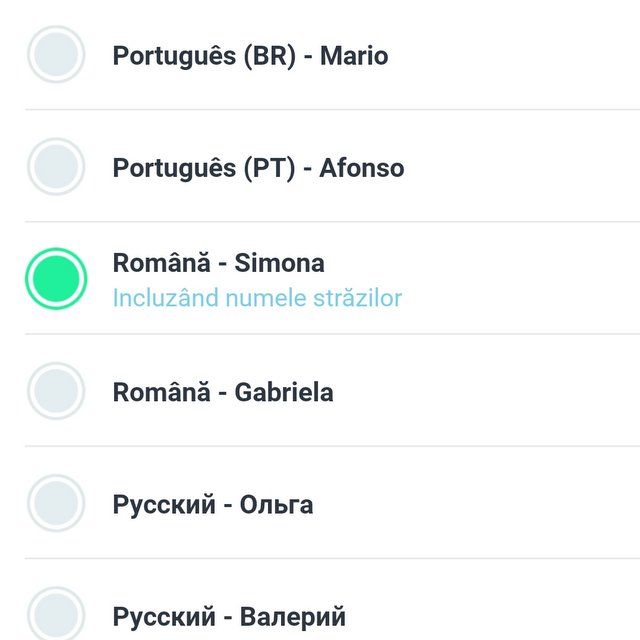Click the "Português (PT) - Afonso" label
The width and height of the screenshot is (640, 640).
click(x=258, y=168)
